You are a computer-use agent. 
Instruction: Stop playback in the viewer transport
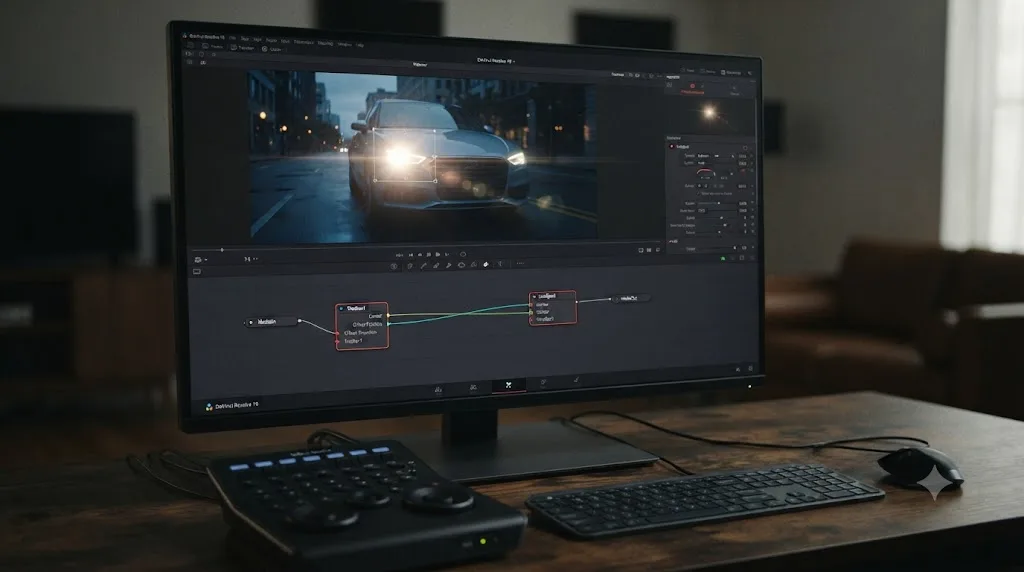[428, 255]
